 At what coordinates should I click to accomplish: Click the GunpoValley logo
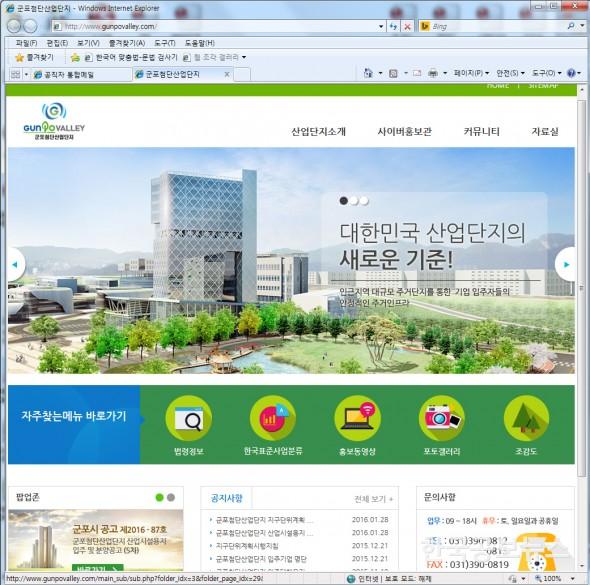pos(54,121)
